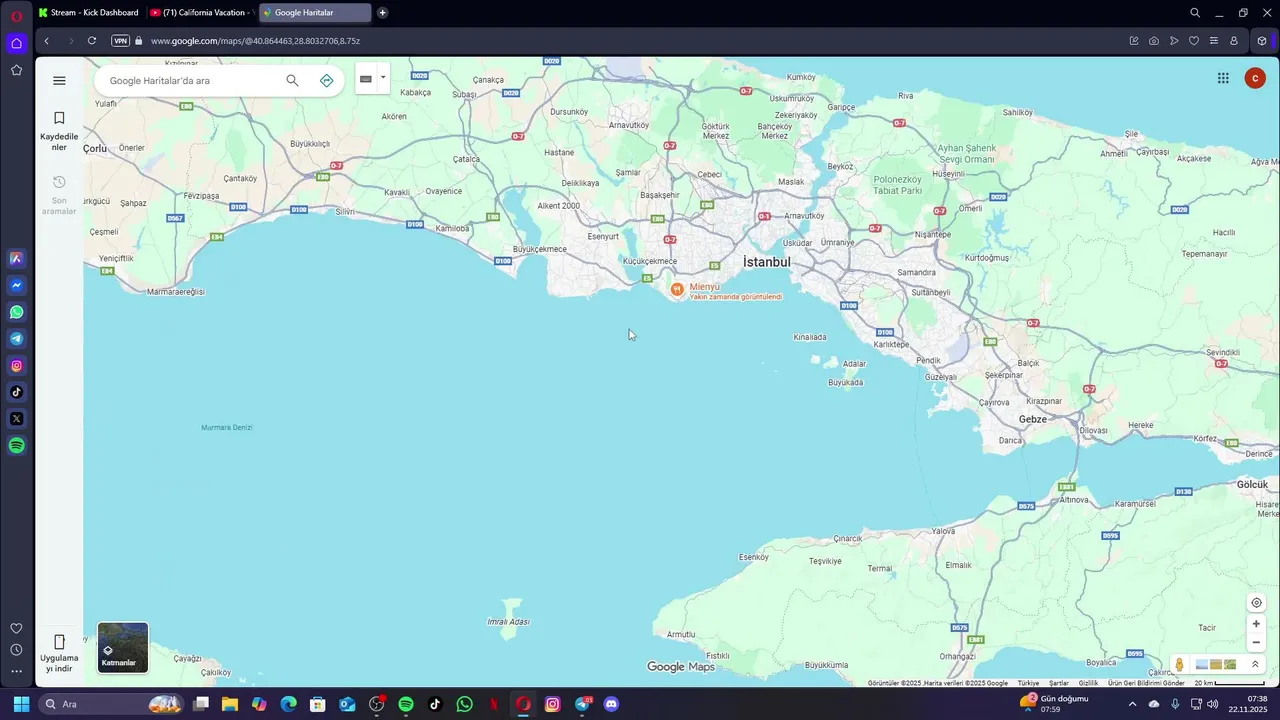
Task: Switch to Stream - Kick Dashboard tab
Action: 89,13
